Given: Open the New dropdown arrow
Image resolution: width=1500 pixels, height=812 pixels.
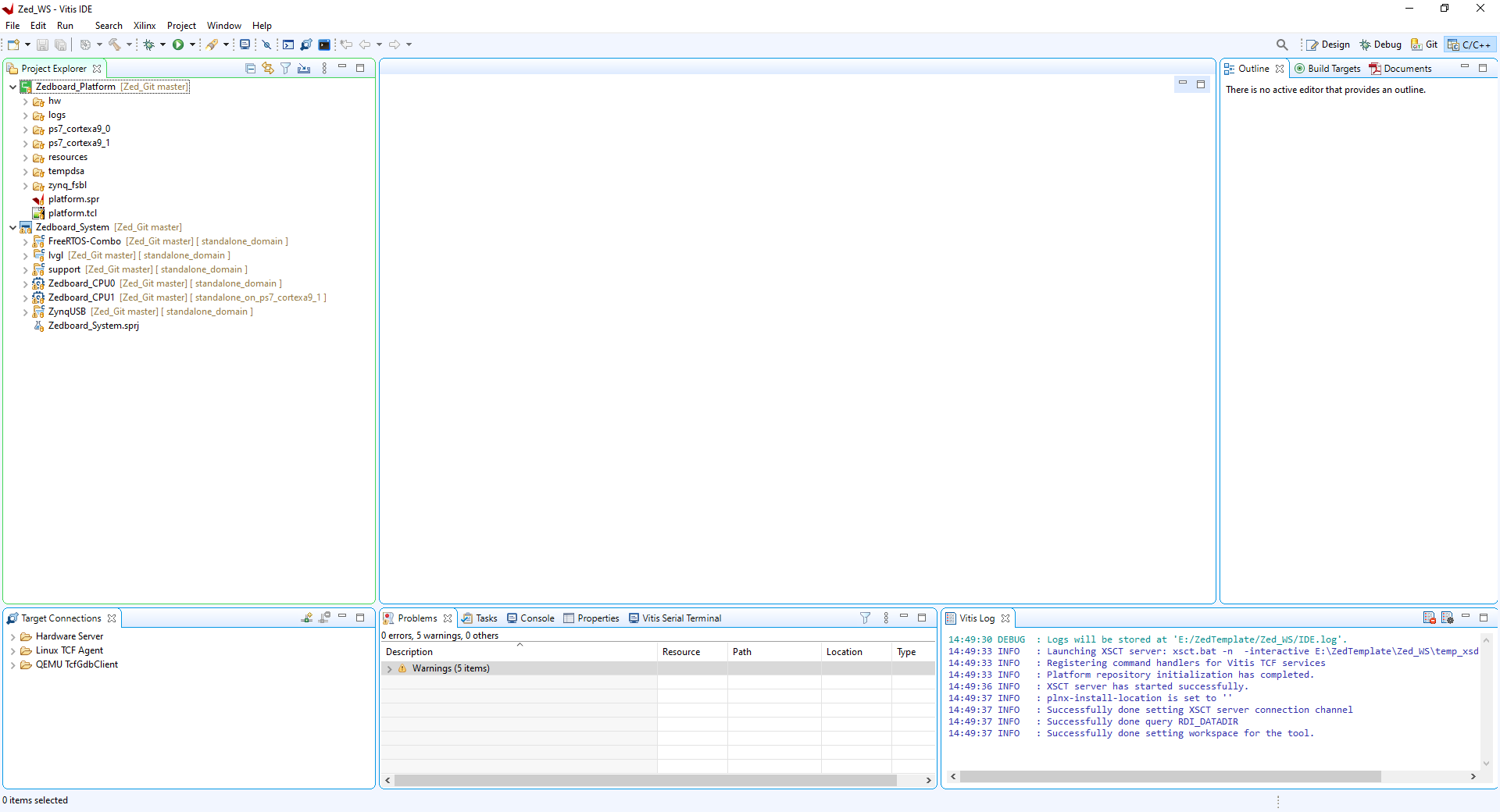Looking at the screenshot, I should tap(27, 45).
